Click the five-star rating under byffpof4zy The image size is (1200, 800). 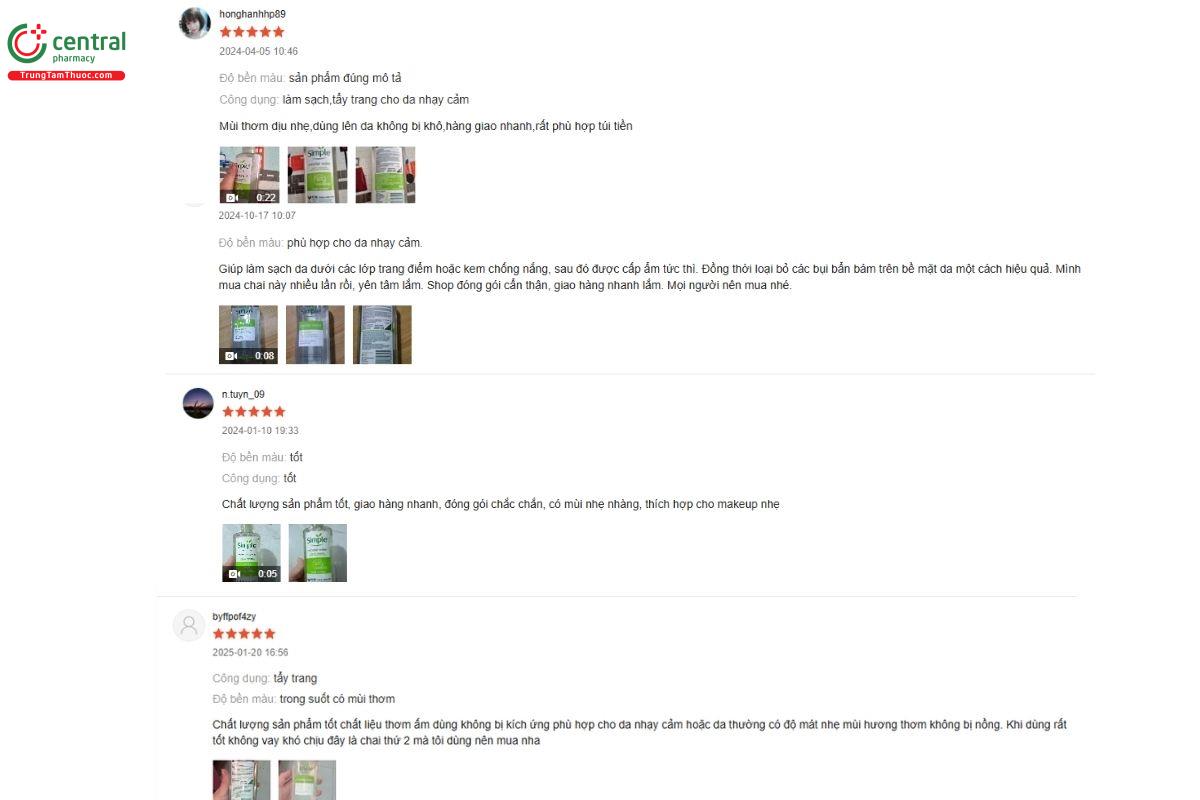click(244, 634)
